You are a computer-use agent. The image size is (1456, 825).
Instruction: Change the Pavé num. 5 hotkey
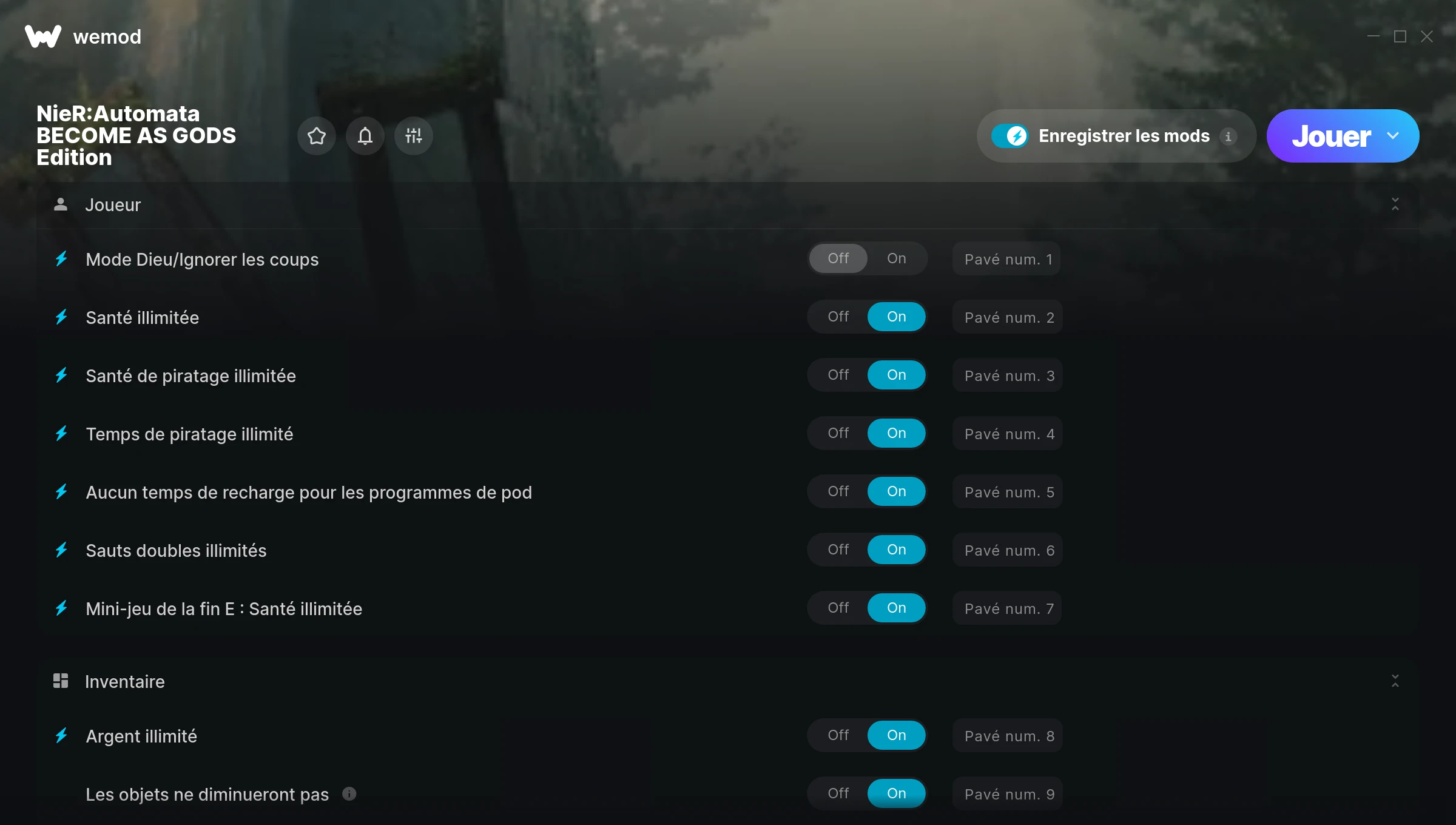click(1008, 492)
